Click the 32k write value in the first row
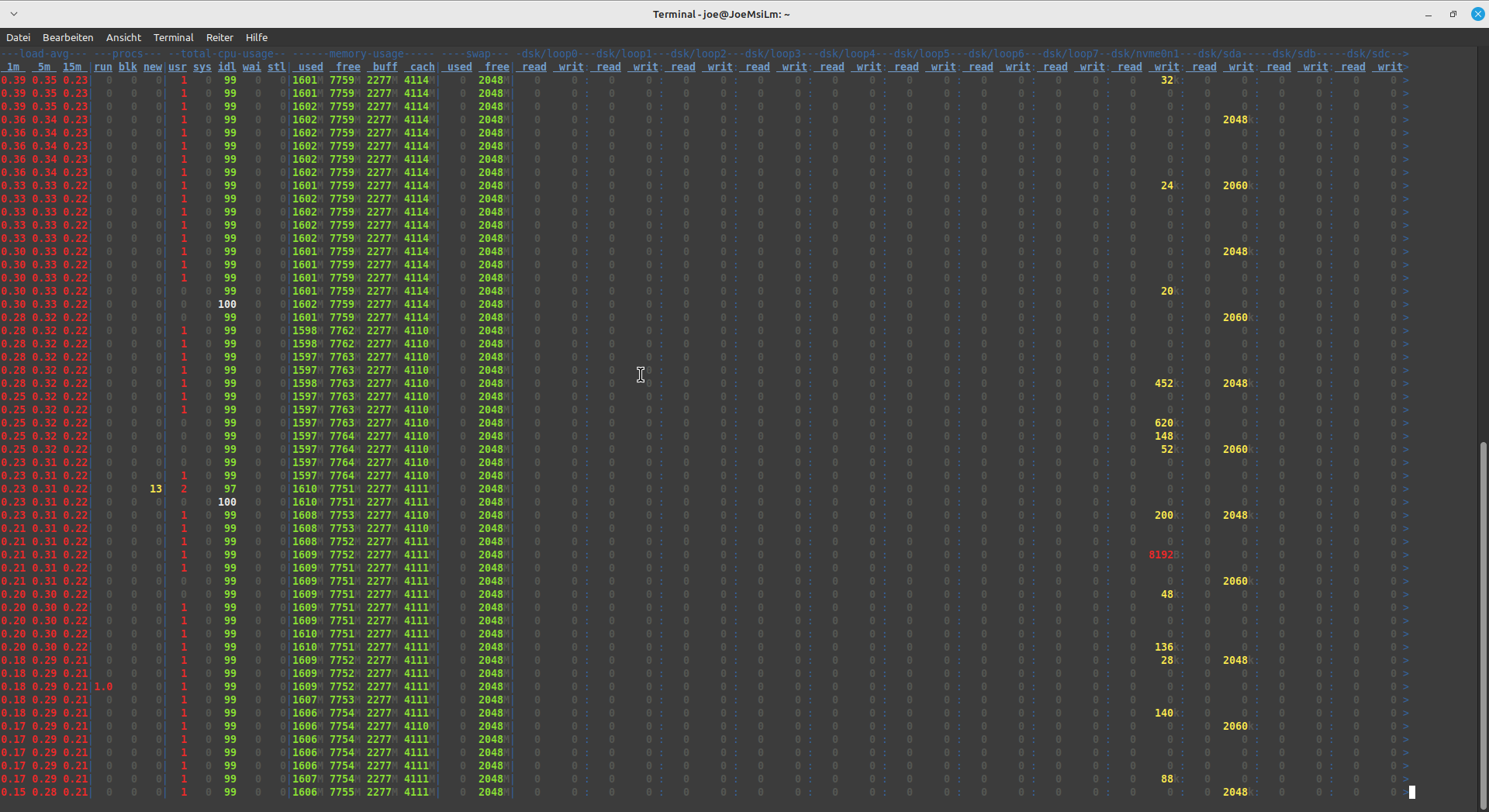This screenshot has width=1489, height=812. click(x=1169, y=80)
